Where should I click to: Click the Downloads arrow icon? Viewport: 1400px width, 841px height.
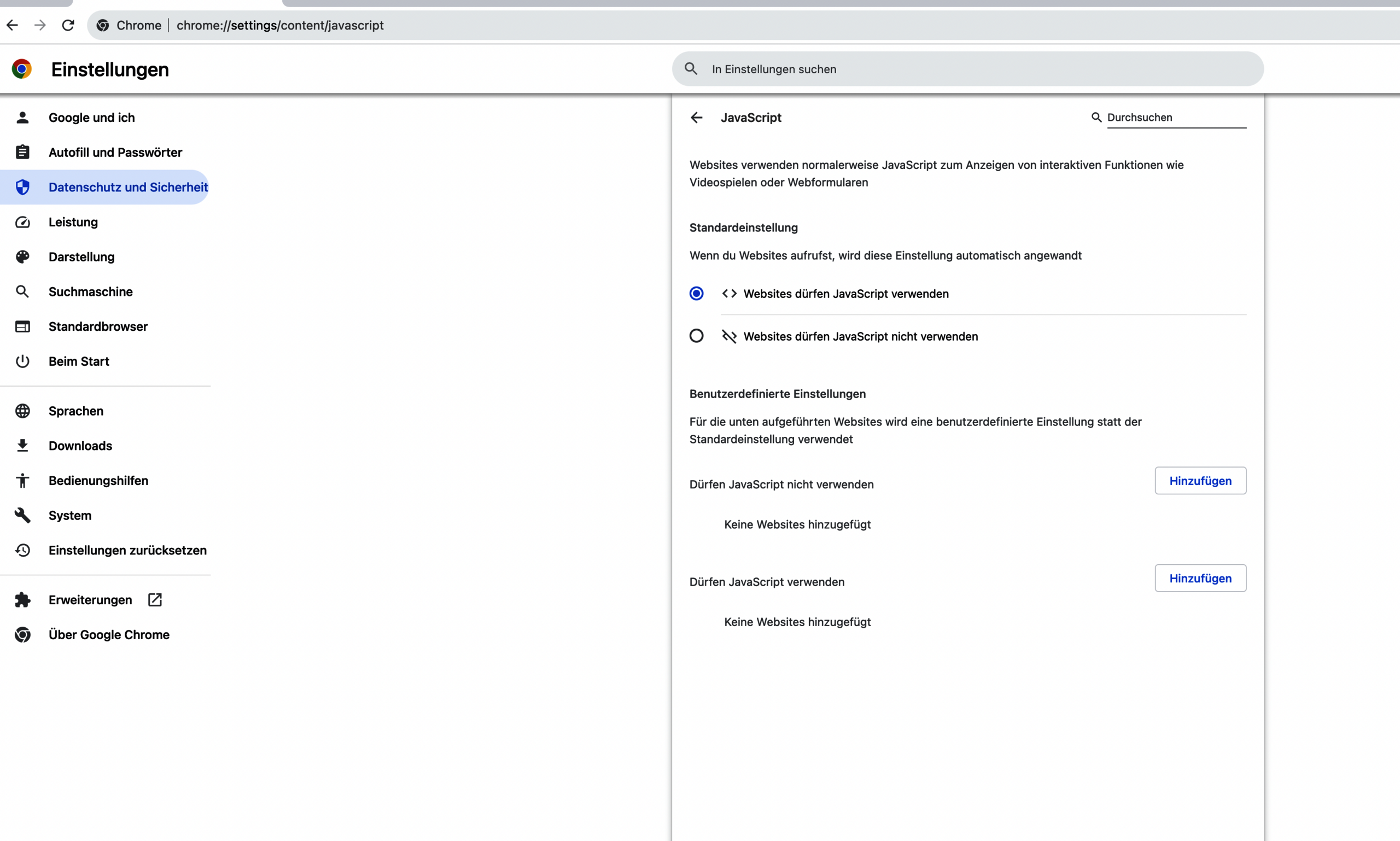22,446
